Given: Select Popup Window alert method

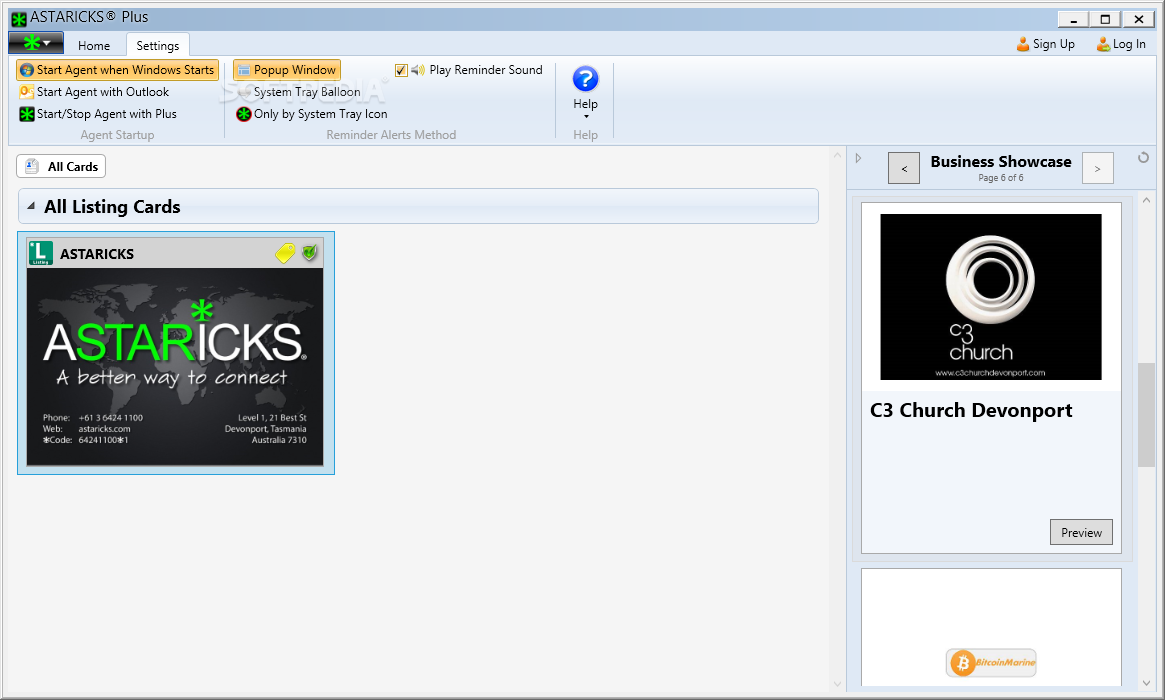Looking at the screenshot, I should click(x=287, y=70).
